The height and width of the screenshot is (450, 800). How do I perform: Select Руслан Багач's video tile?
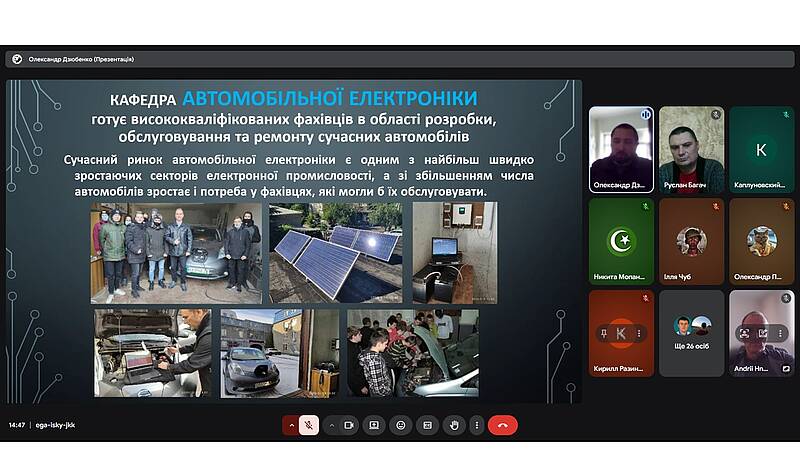click(x=691, y=149)
